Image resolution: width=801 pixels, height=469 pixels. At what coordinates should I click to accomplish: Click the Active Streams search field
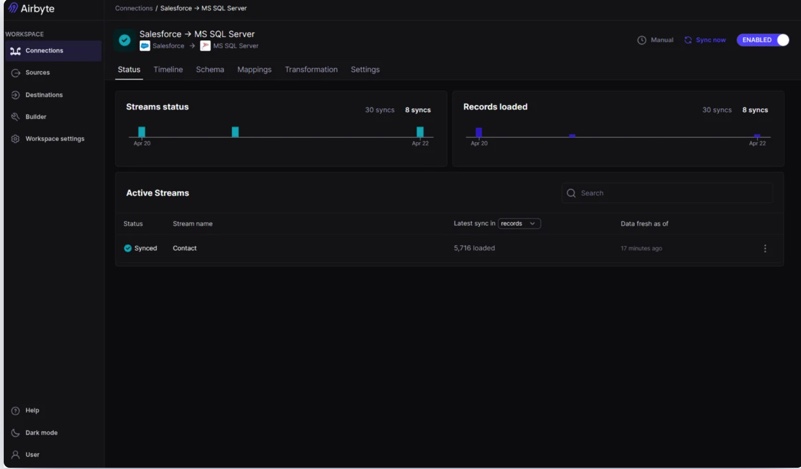click(x=667, y=193)
